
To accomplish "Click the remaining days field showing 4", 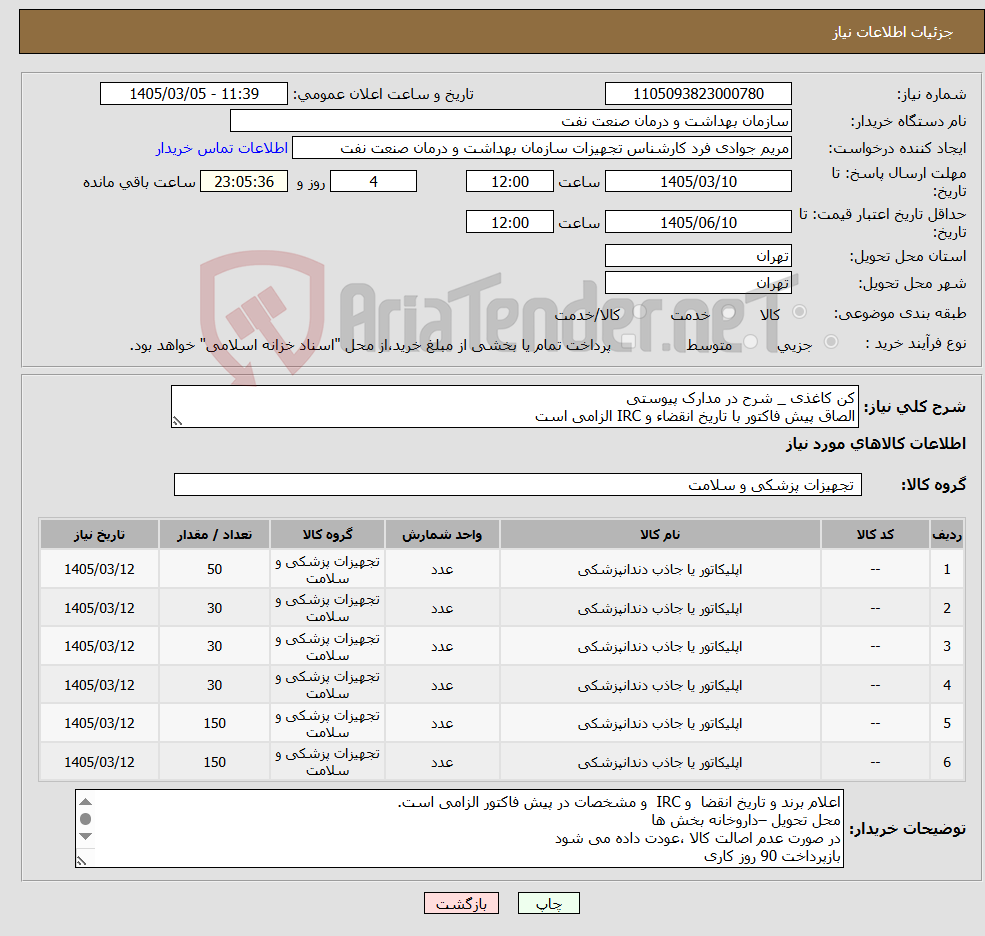I will point(373,182).
